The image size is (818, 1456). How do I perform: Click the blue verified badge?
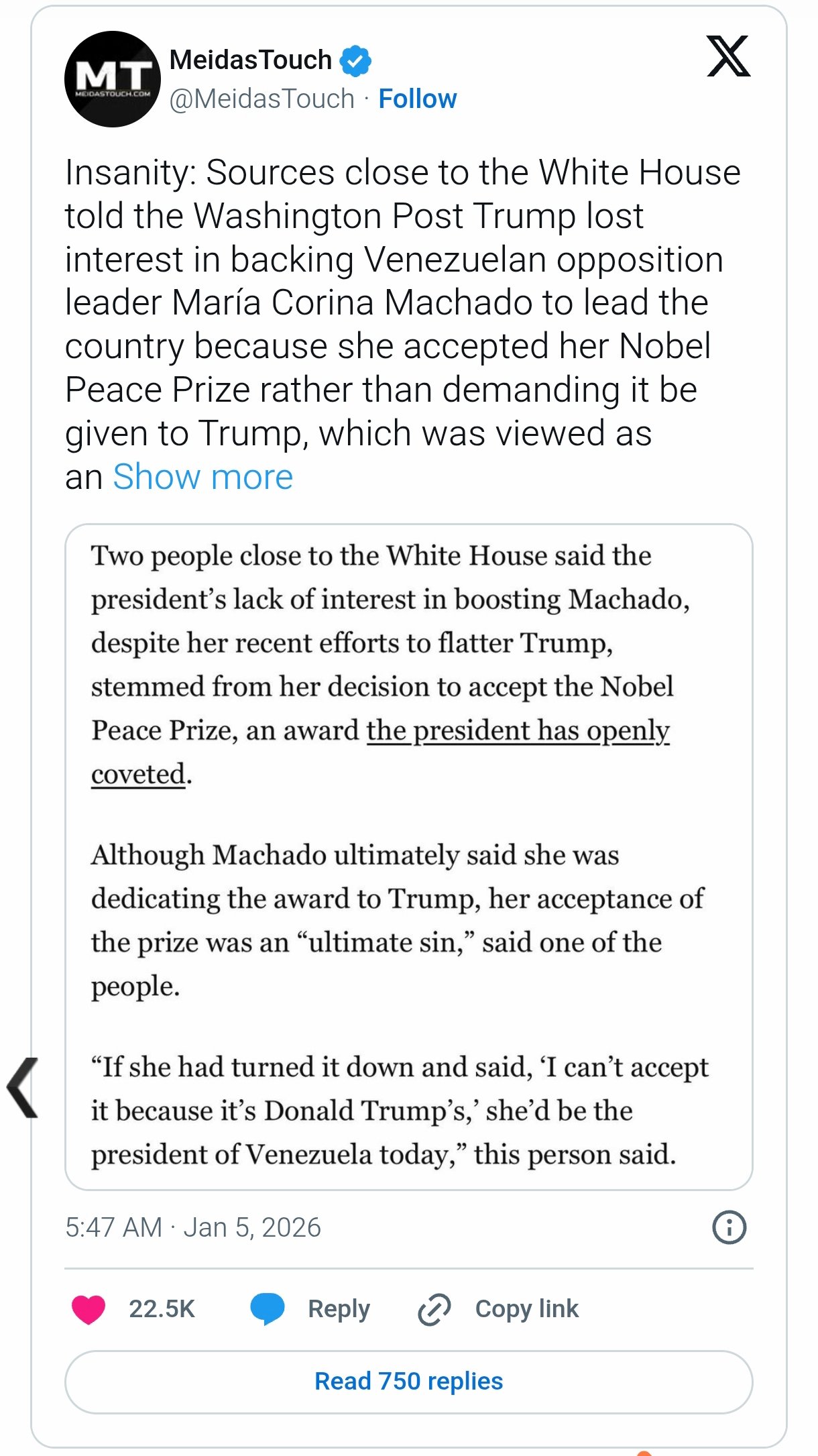(x=355, y=60)
